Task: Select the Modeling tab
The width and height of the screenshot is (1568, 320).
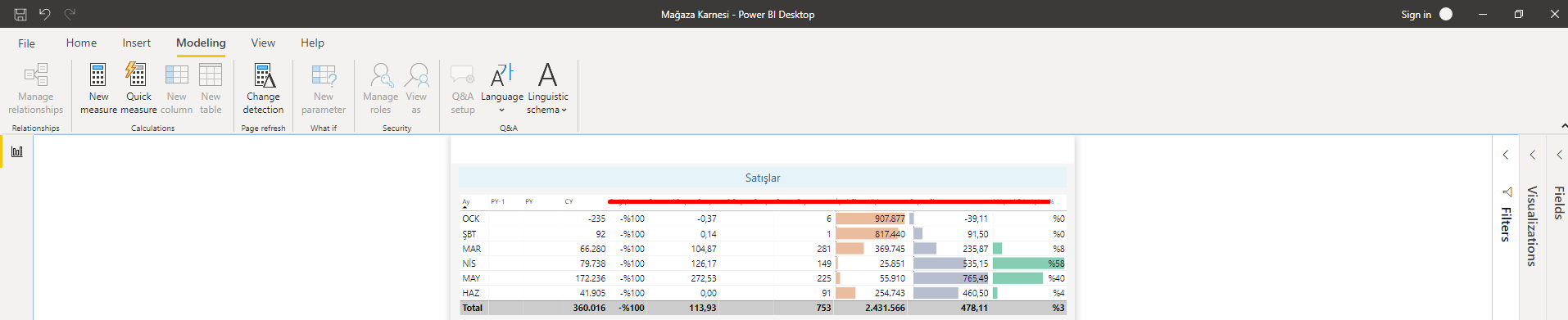Action: pyautogui.click(x=201, y=43)
